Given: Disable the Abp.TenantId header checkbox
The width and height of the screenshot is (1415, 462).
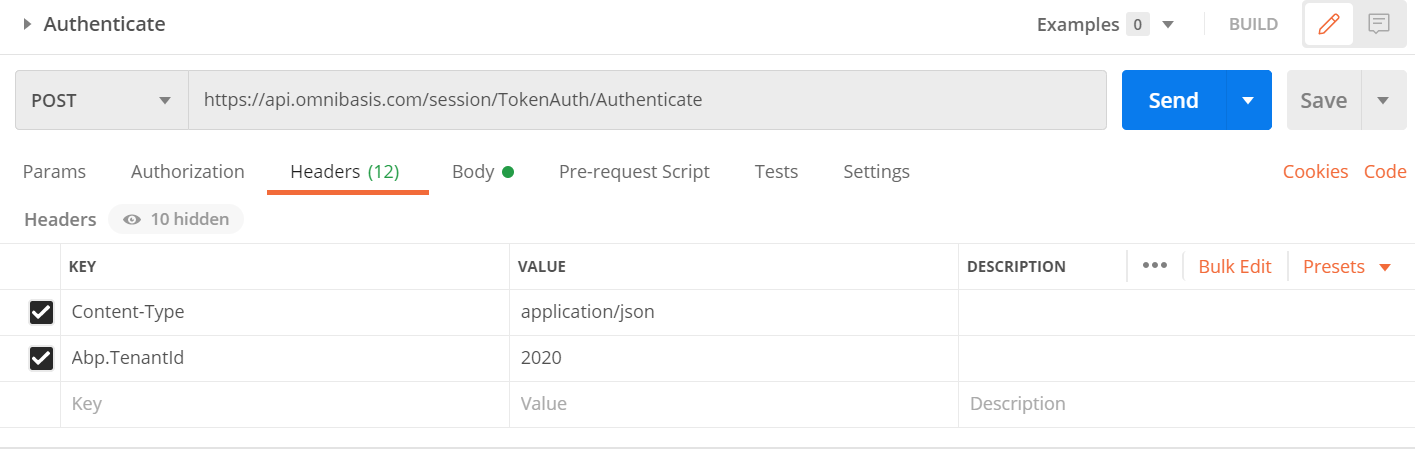Looking at the screenshot, I should (41, 358).
